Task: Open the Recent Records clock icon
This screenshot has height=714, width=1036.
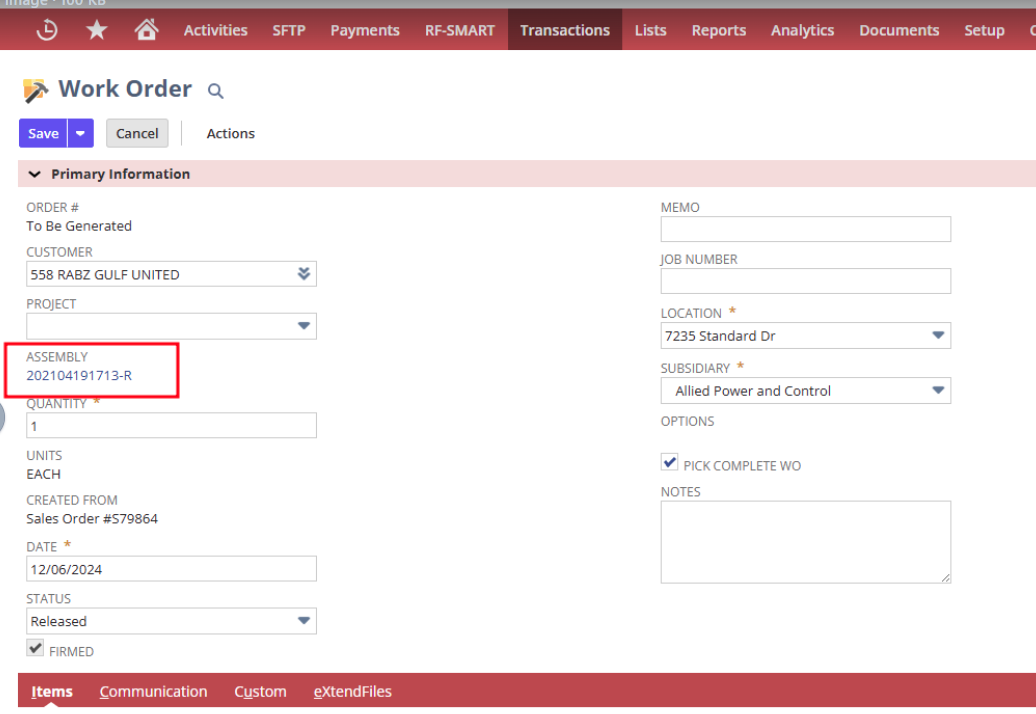Action: pyautogui.click(x=47, y=30)
